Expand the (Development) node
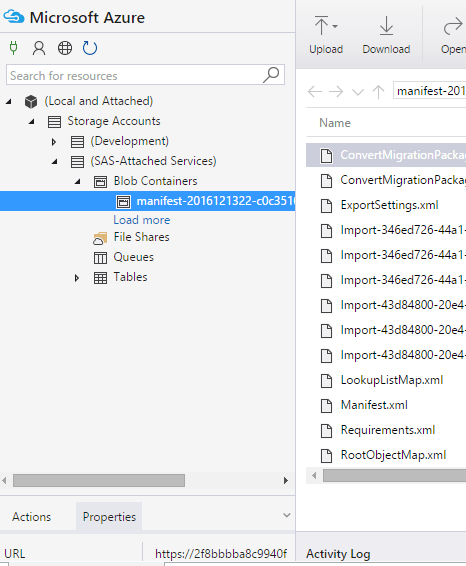The image size is (466, 566). pyautogui.click(x=54, y=142)
